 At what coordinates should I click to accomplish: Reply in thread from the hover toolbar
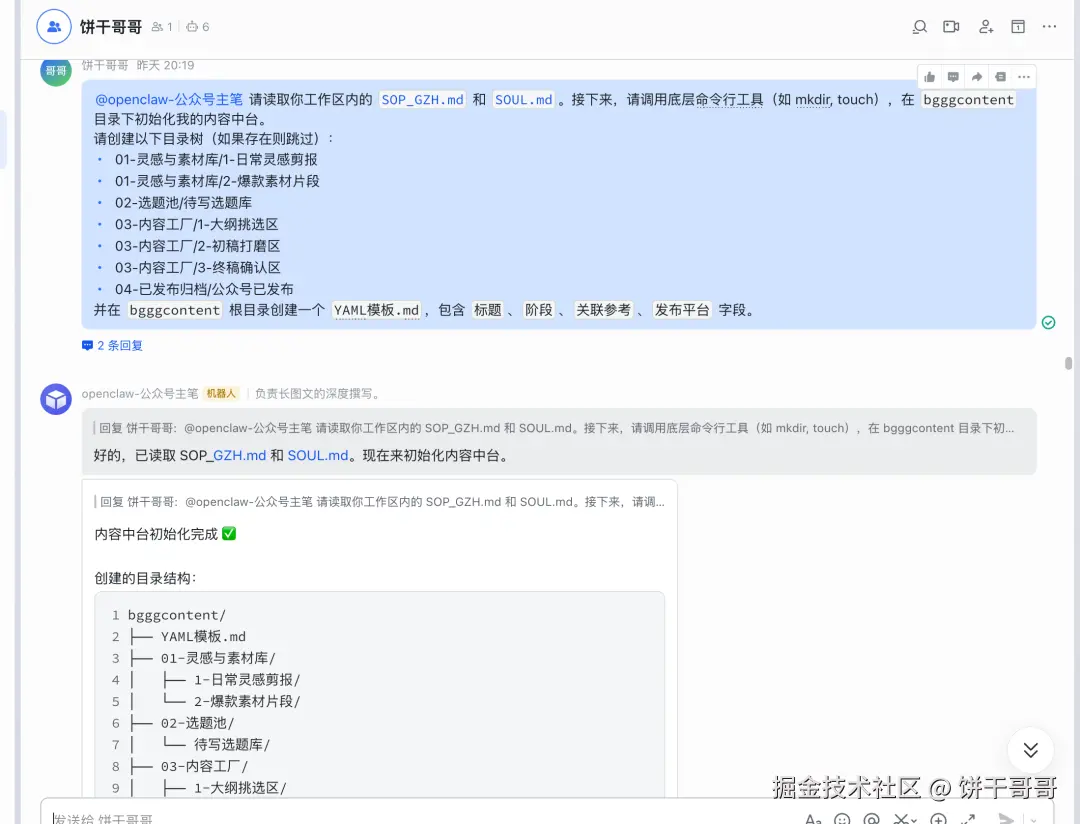(953, 77)
